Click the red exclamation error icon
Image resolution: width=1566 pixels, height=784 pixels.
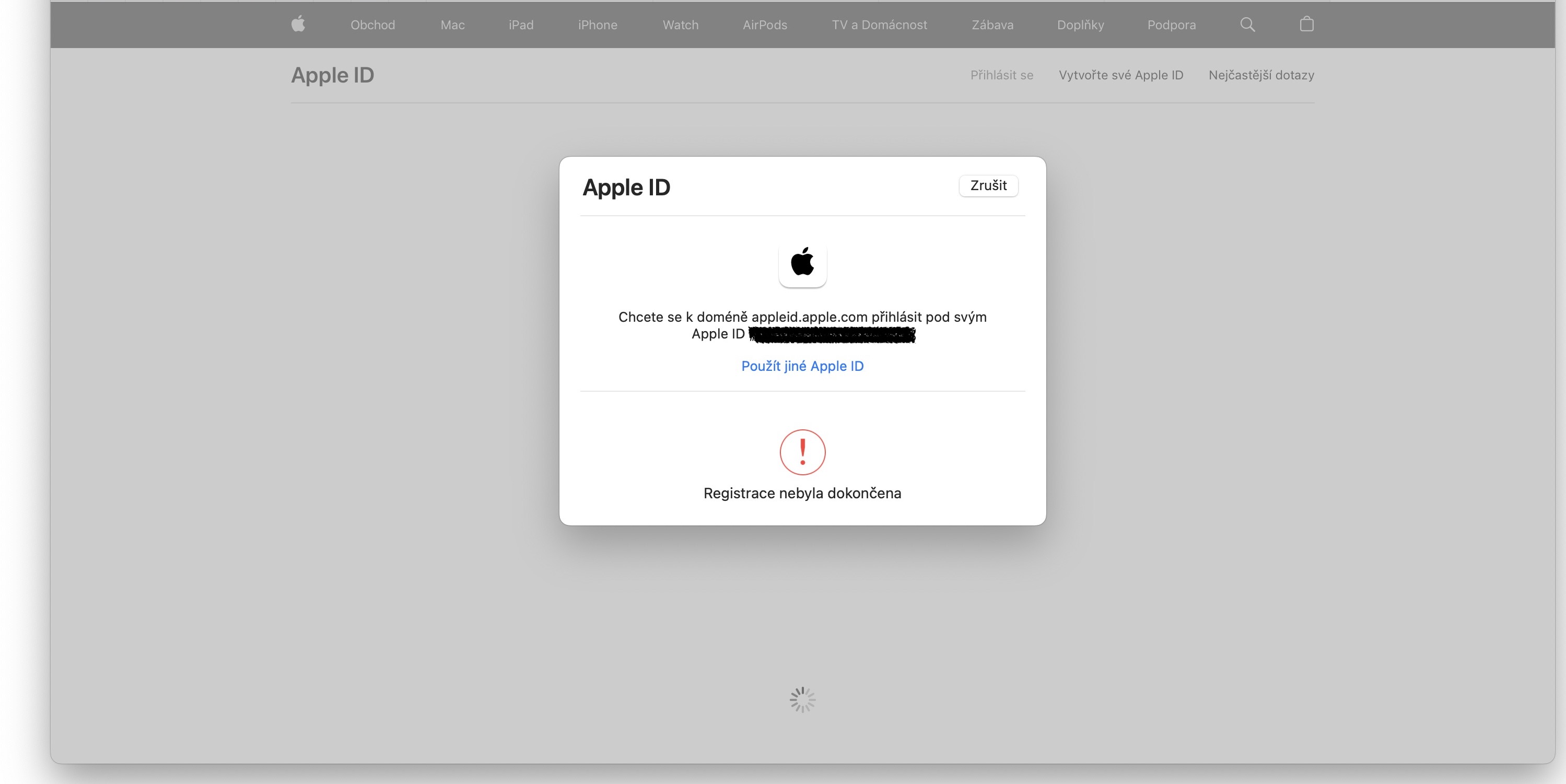point(802,452)
